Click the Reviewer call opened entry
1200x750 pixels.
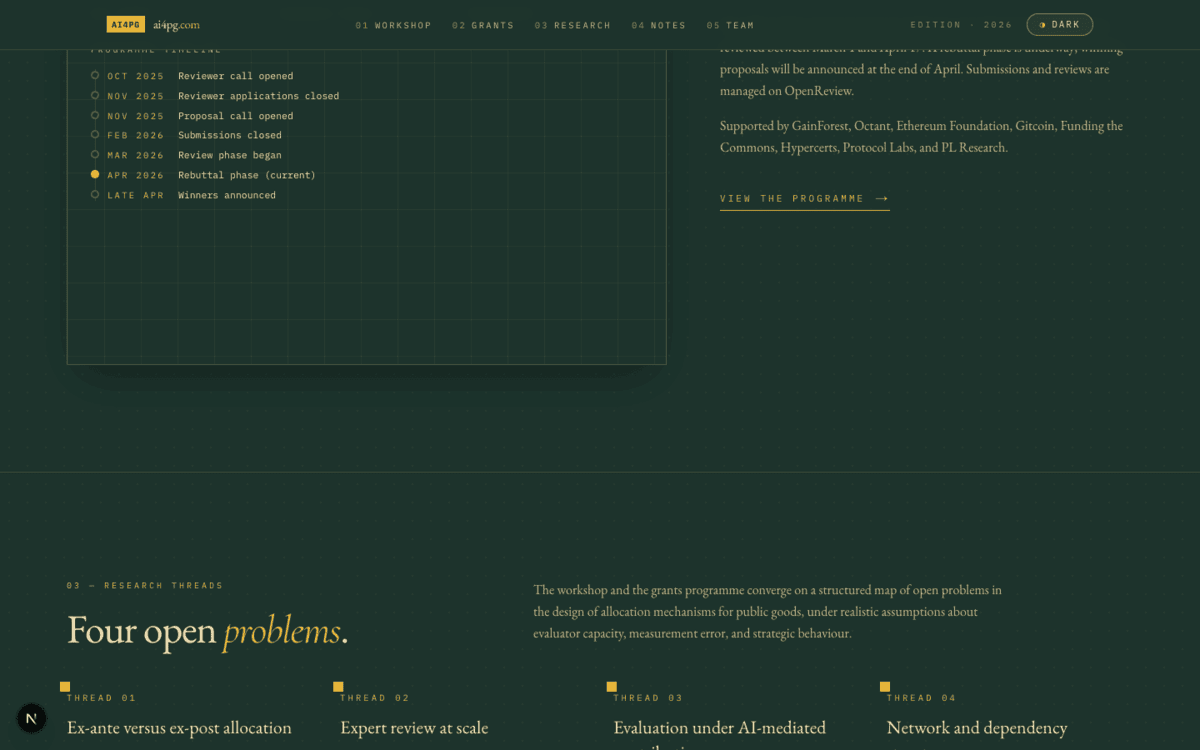(x=236, y=76)
